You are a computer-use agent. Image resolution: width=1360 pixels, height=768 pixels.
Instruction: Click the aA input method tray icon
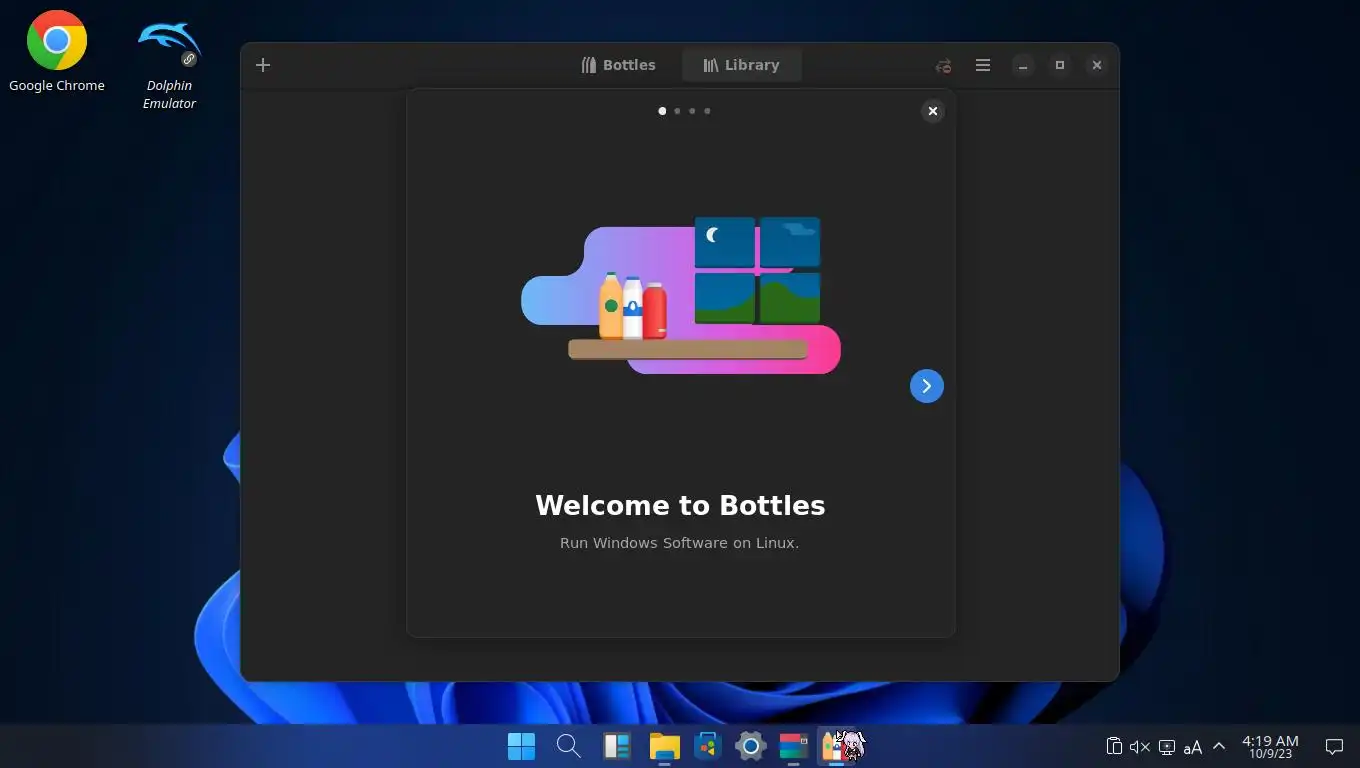tap(1192, 747)
